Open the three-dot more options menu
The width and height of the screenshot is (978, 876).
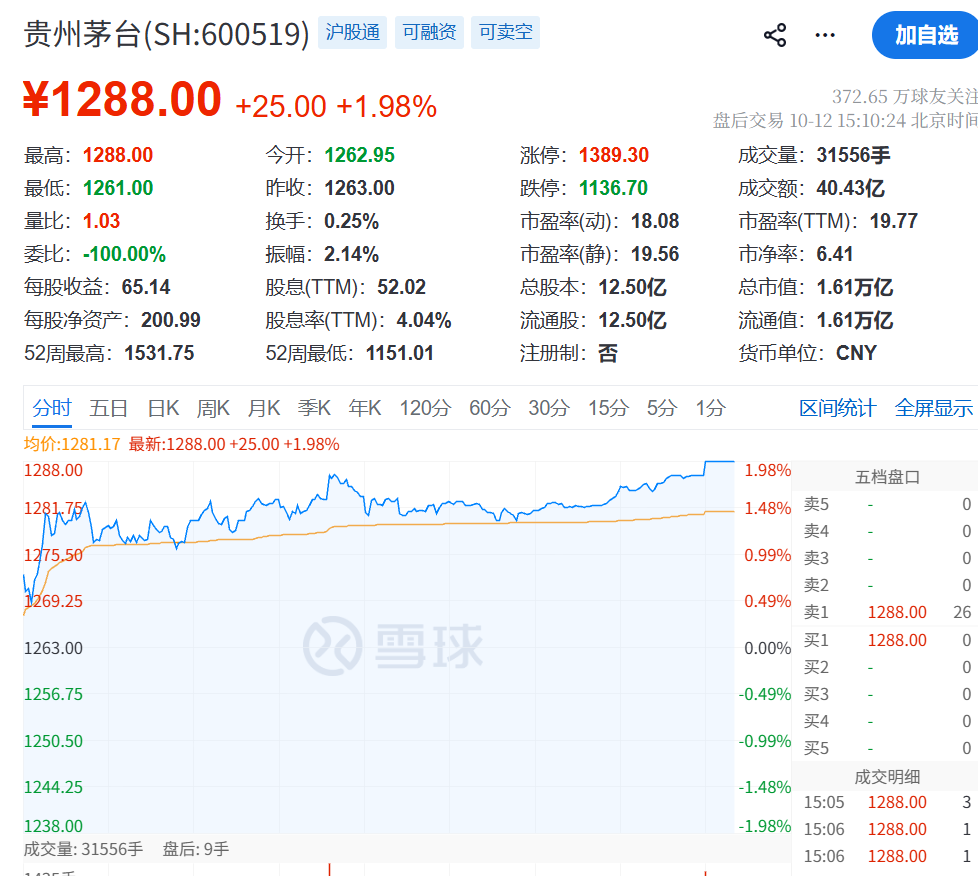825,35
